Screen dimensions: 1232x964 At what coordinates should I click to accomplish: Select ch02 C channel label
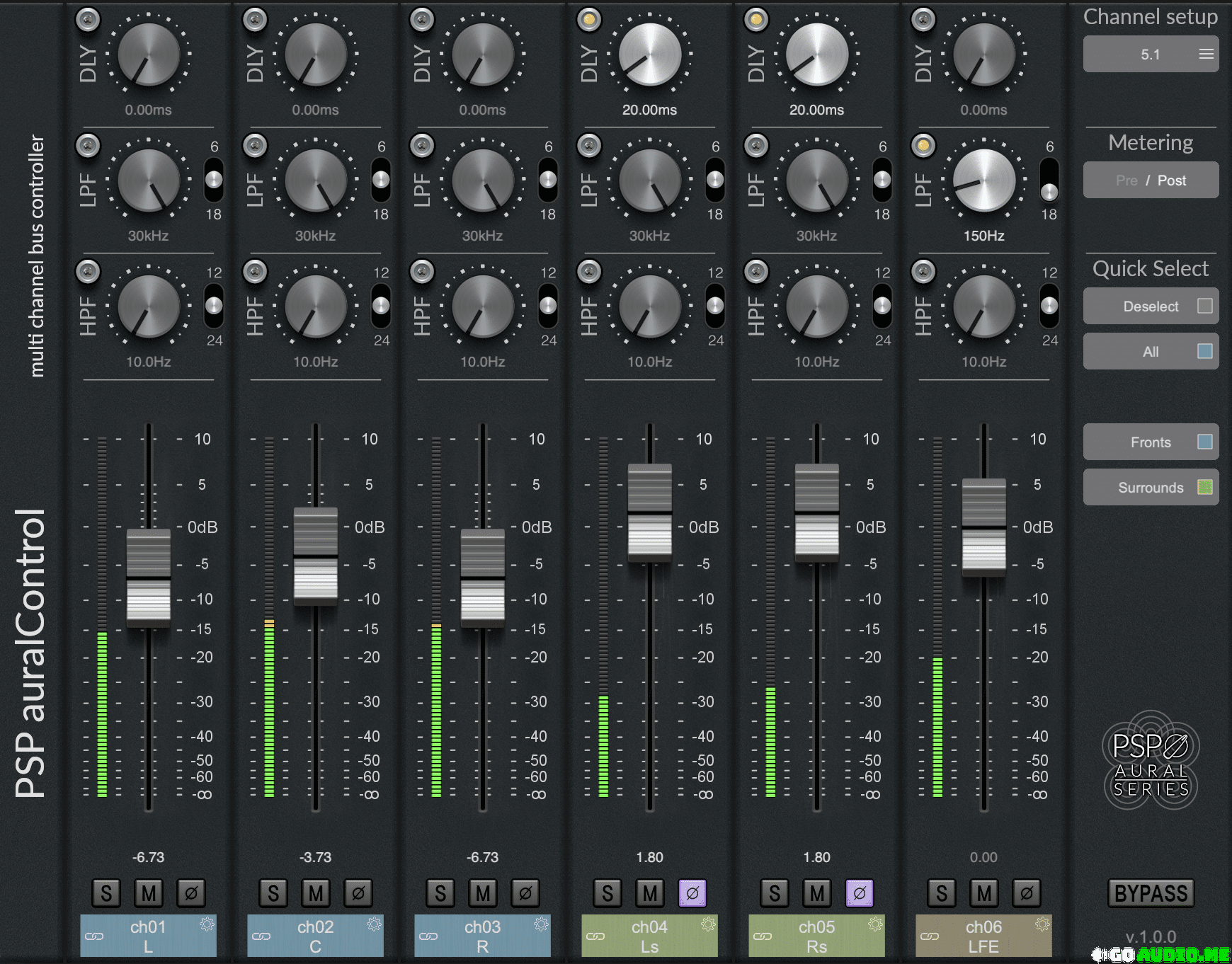click(x=316, y=936)
